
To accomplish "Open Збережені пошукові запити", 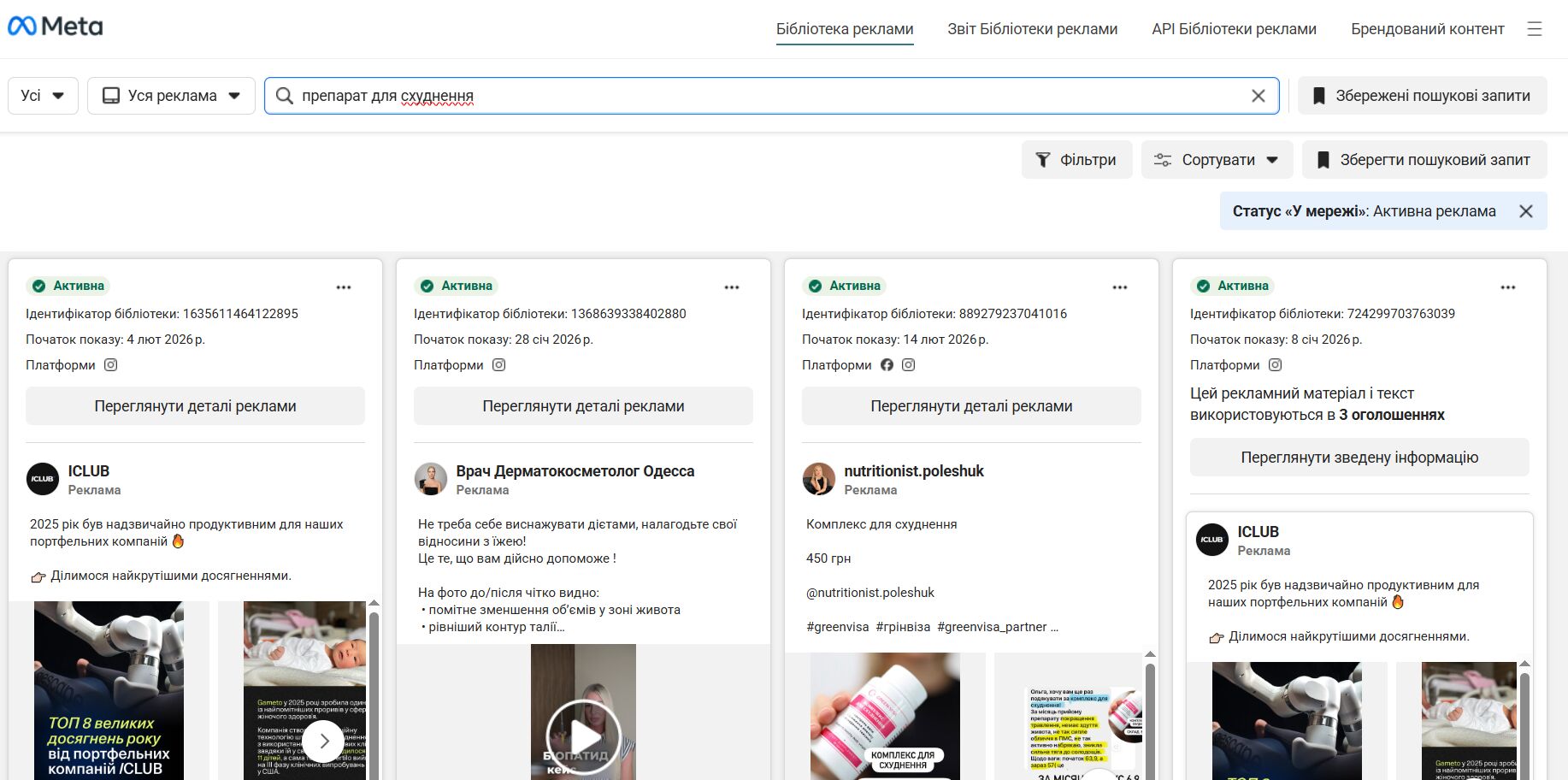I will [x=1423, y=96].
